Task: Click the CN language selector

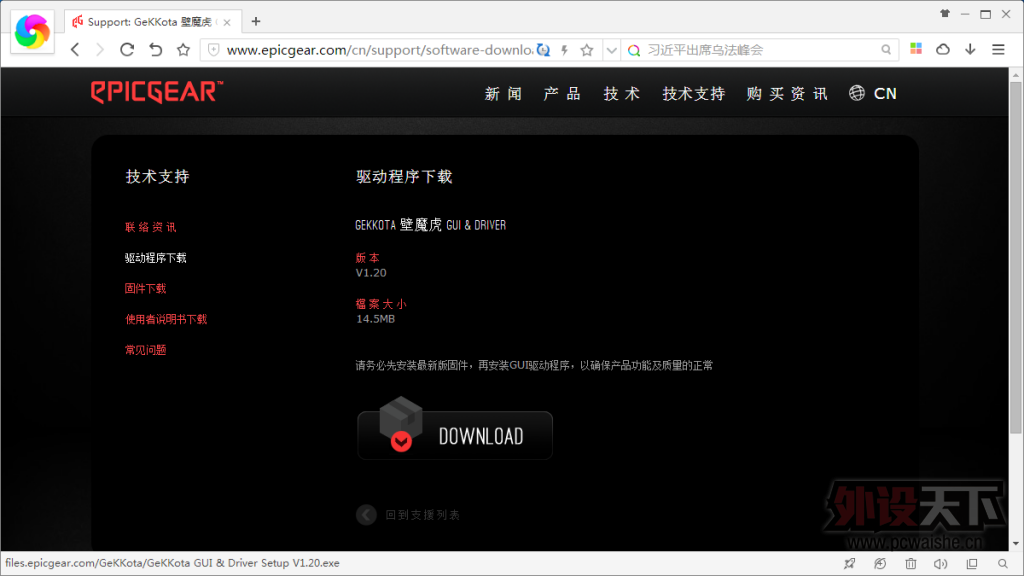Action: (885, 93)
